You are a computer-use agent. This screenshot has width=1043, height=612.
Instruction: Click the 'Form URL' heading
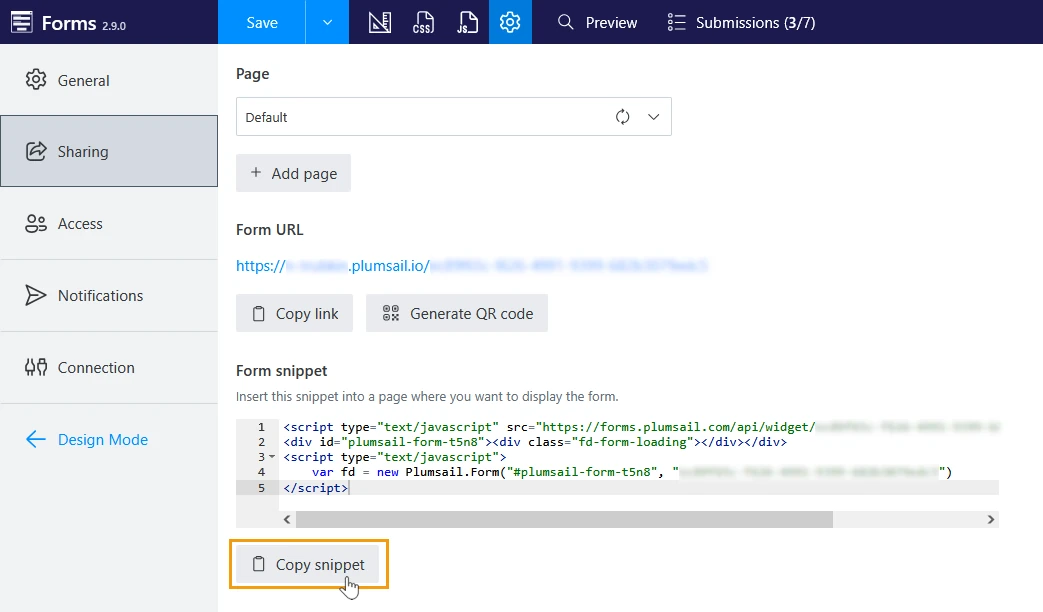(x=269, y=230)
